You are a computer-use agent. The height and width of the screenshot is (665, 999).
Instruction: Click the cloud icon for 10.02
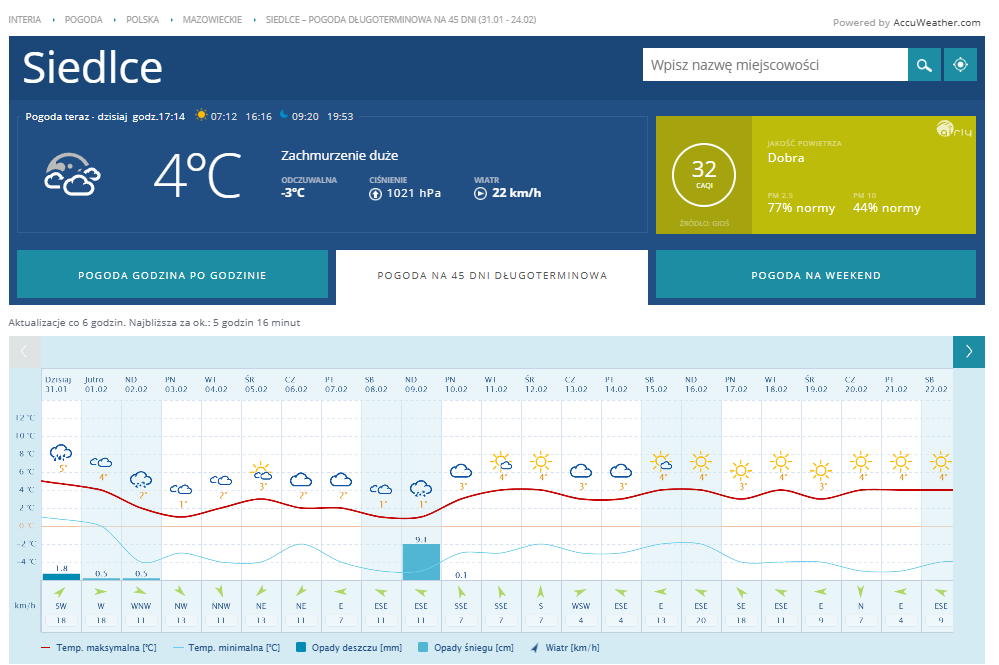(461, 470)
